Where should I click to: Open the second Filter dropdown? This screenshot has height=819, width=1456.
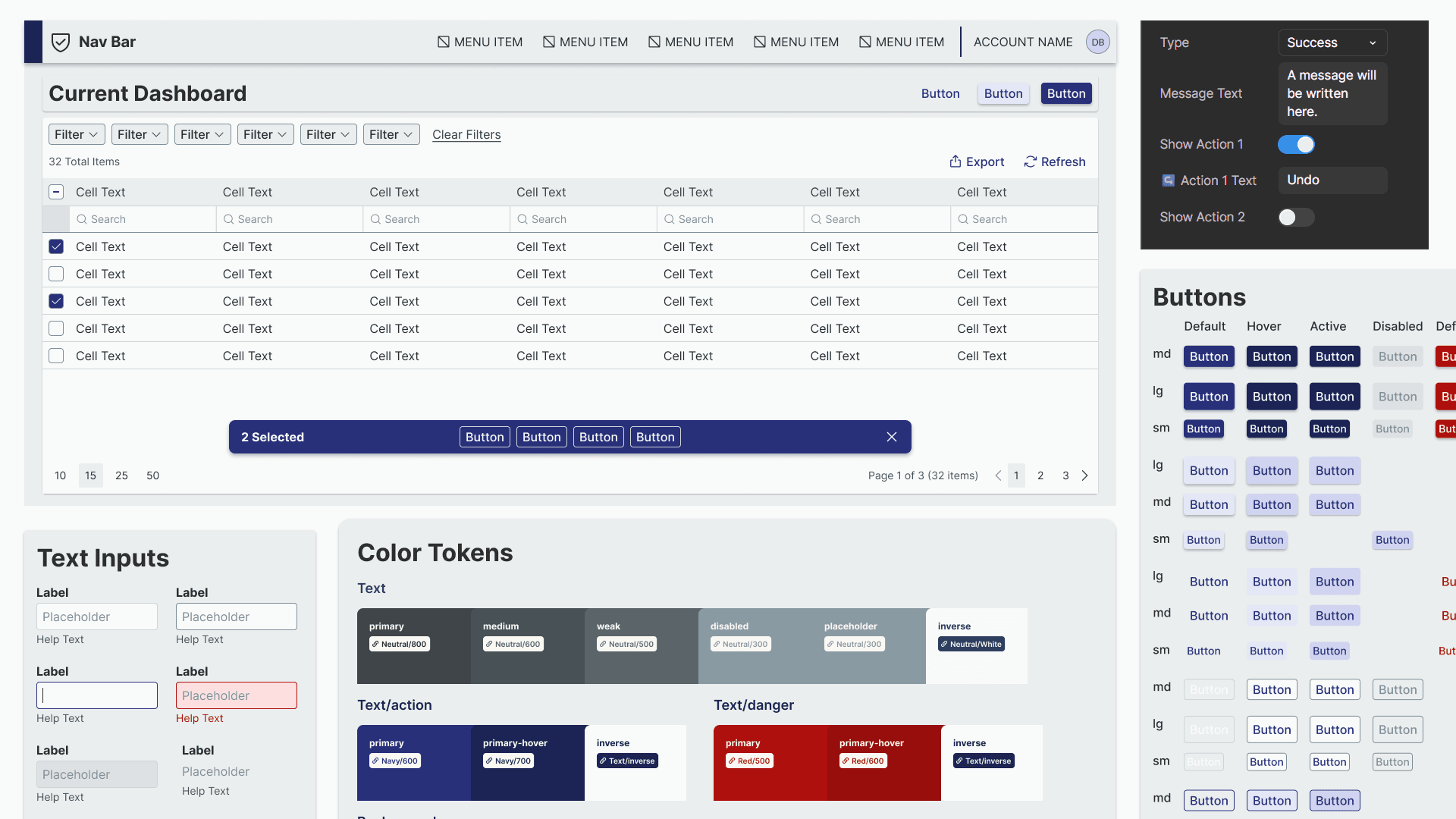click(140, 134)
